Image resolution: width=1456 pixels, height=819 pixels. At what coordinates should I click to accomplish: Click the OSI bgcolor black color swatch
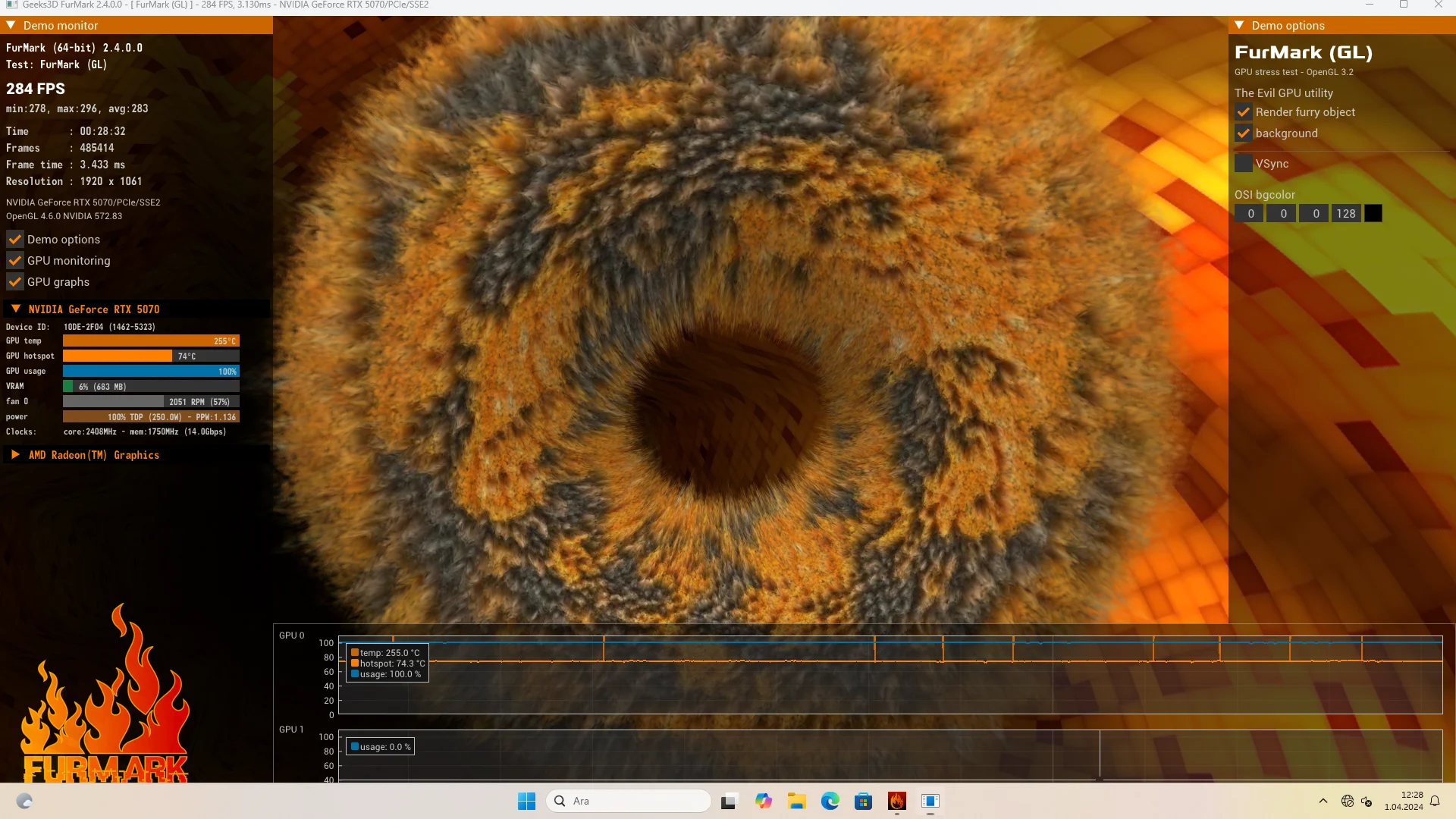[x=1373, y=214]
